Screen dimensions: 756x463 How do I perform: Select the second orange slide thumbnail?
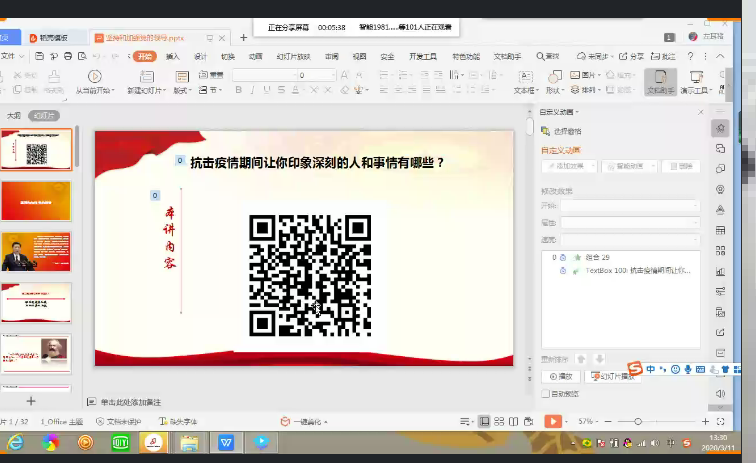36,201
